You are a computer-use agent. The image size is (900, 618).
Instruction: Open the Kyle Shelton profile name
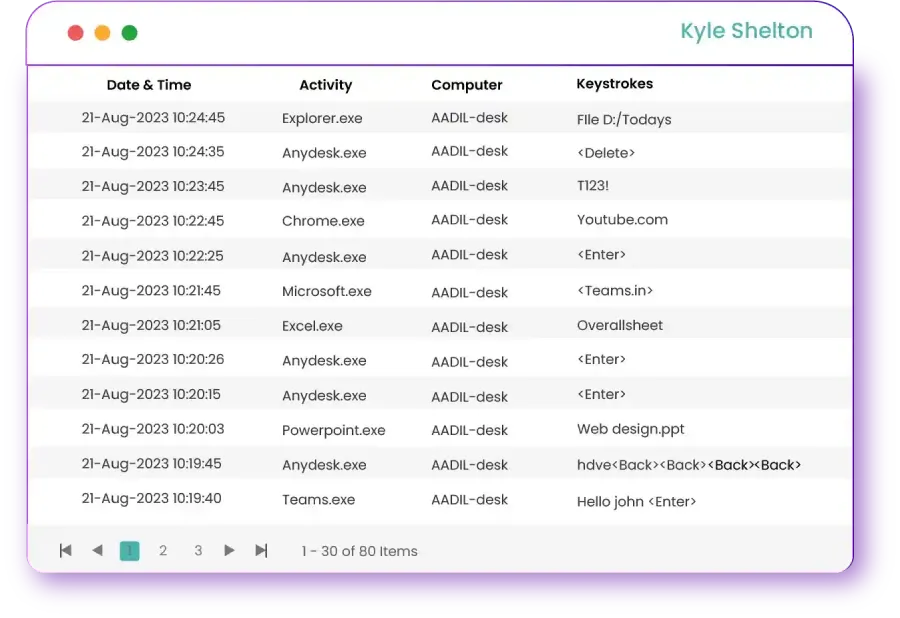click(747, 31)
